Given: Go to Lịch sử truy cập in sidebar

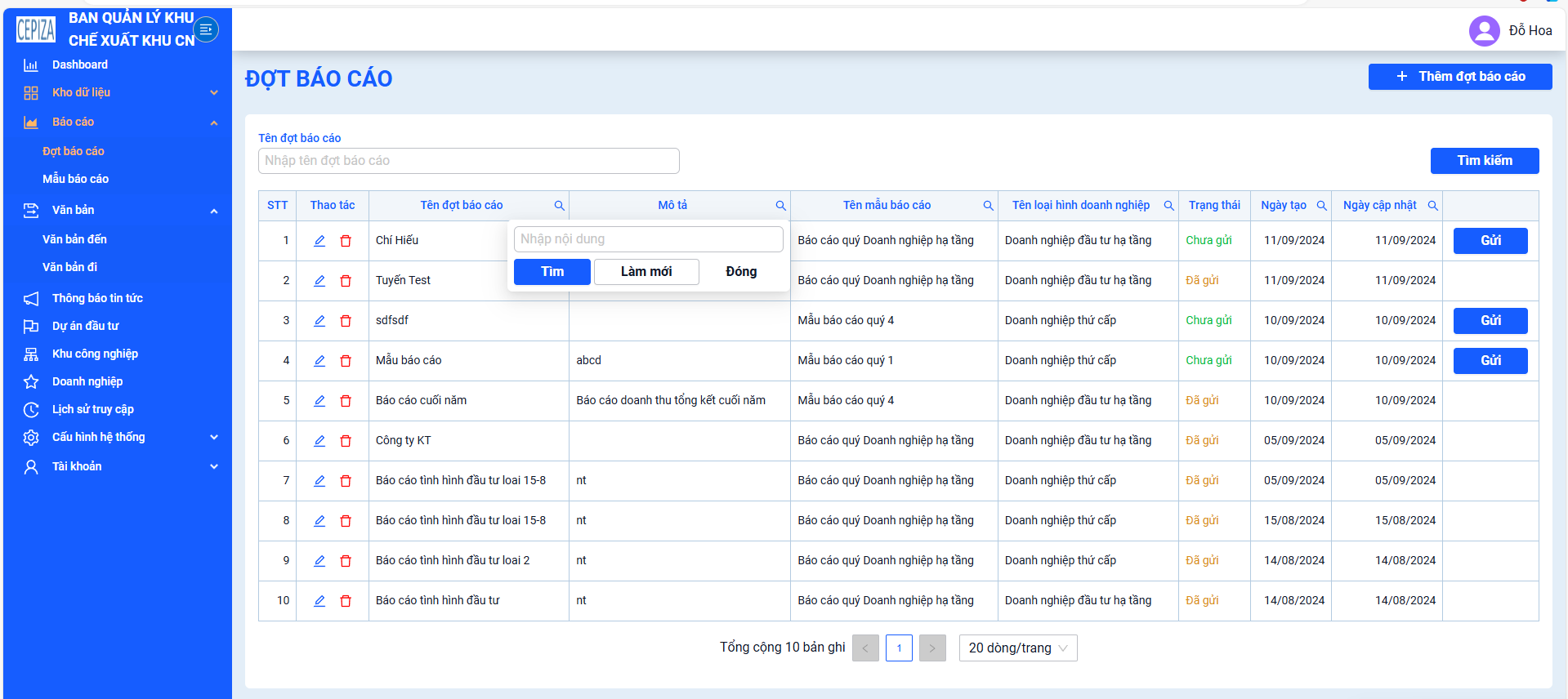Looking at the screenshot, I should [x=92, y=409].
